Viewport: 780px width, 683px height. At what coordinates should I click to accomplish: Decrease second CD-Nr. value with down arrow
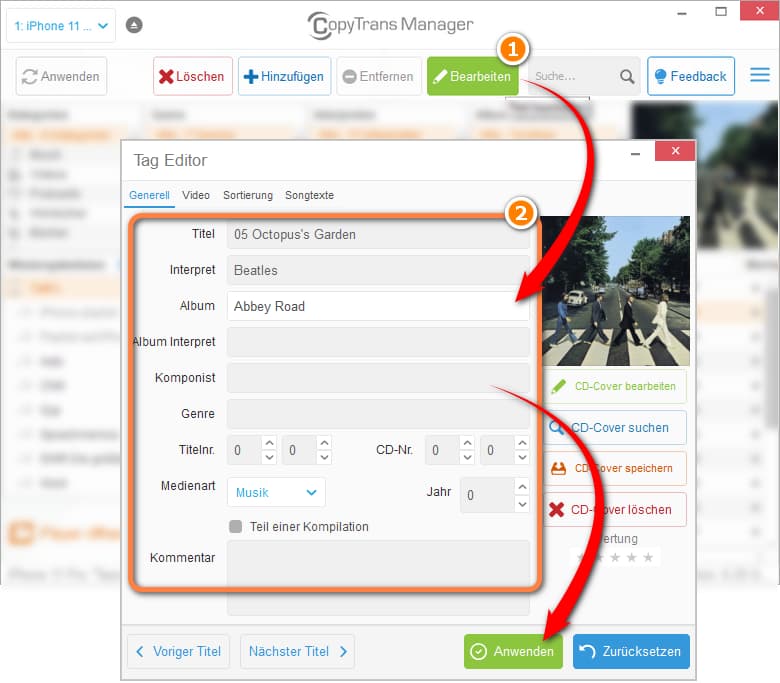522,457
